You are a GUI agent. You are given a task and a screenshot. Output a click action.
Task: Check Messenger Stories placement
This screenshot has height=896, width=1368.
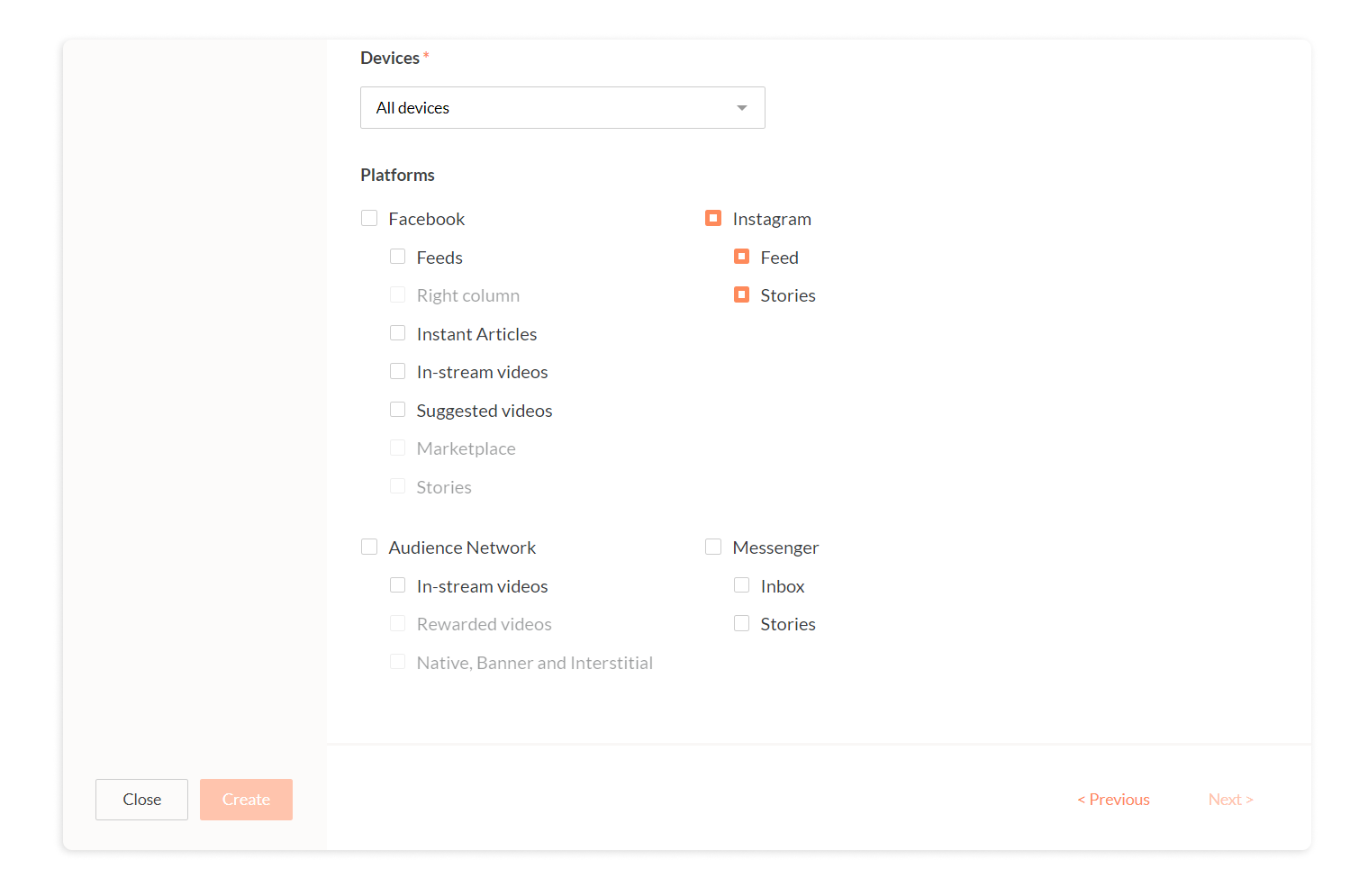[741, 623]
